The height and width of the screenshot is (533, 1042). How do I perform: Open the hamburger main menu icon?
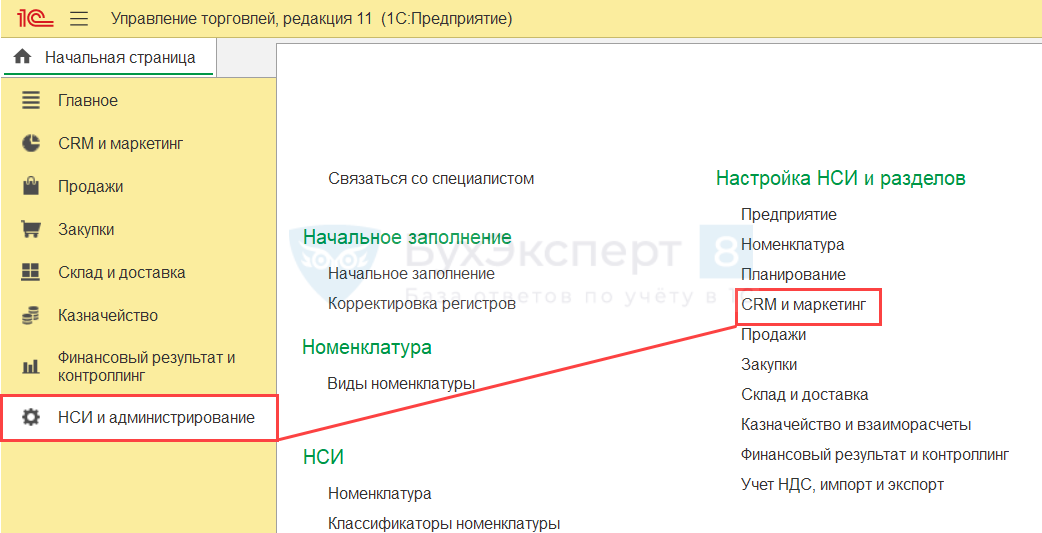(x=79, y=19)
